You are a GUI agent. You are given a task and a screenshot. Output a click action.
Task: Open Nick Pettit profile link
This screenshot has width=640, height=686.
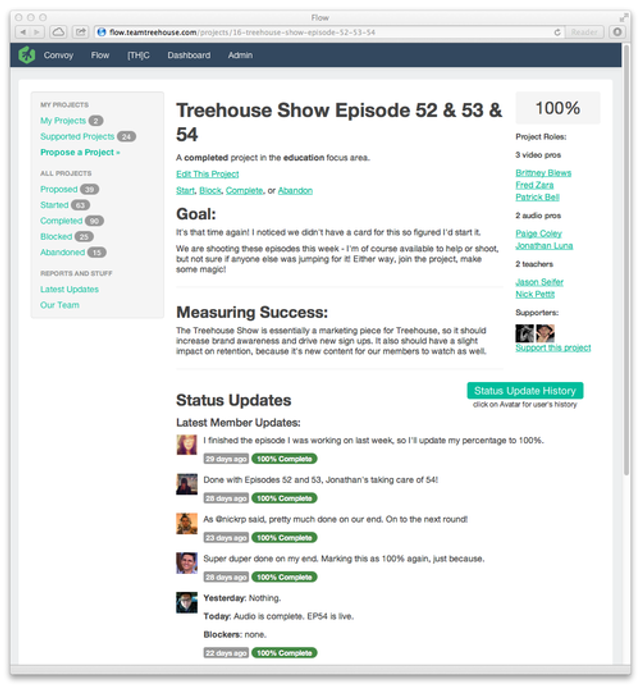[x=535, y=294]
